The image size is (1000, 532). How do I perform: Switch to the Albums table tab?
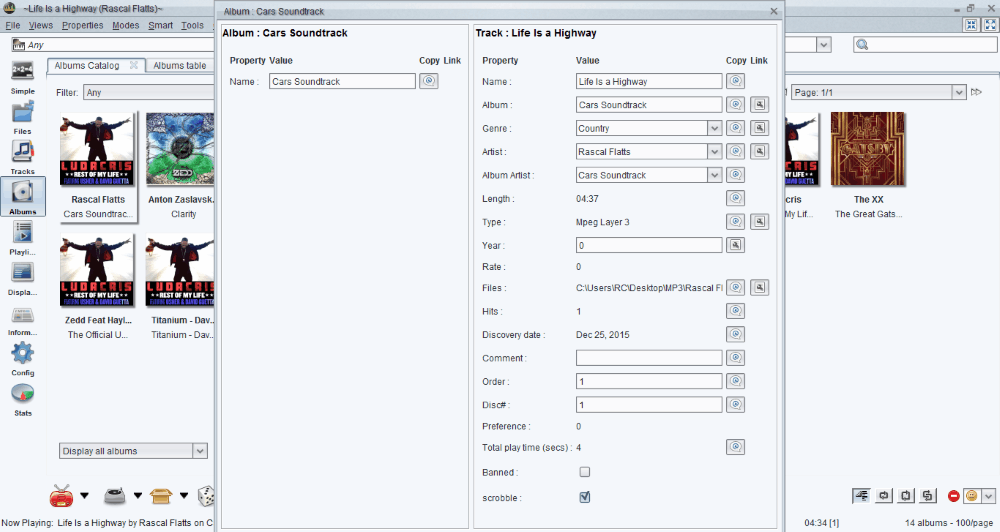click(180, 66)
